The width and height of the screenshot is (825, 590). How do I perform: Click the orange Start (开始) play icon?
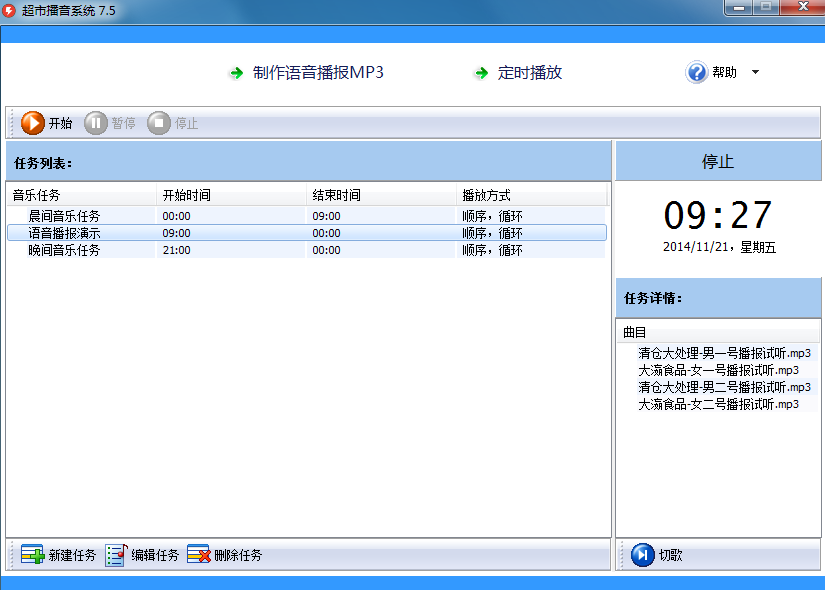33,123
